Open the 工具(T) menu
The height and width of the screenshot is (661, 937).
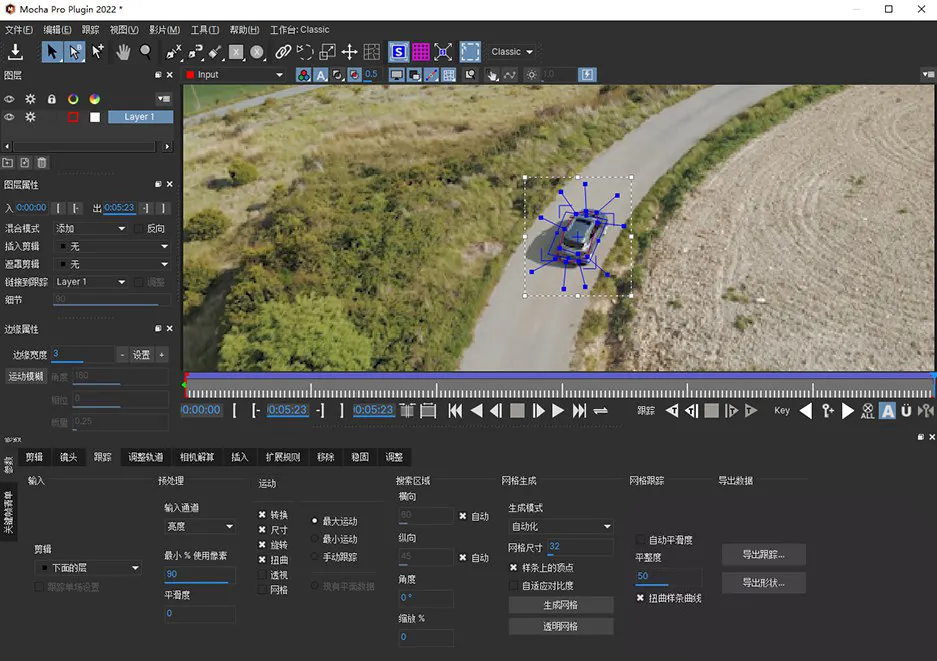tap(205, 30)
